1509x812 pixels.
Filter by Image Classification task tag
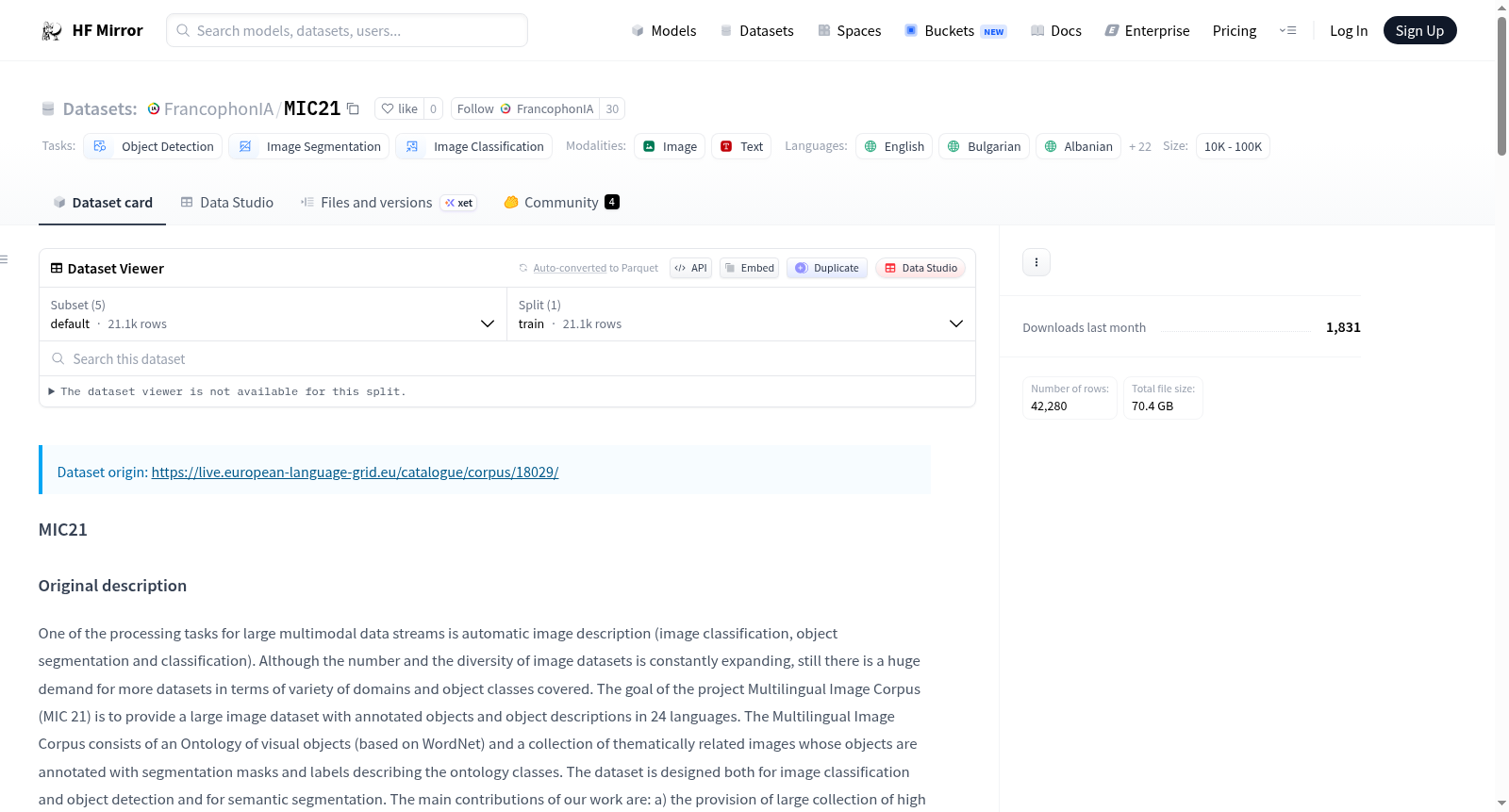coord(474,146)
